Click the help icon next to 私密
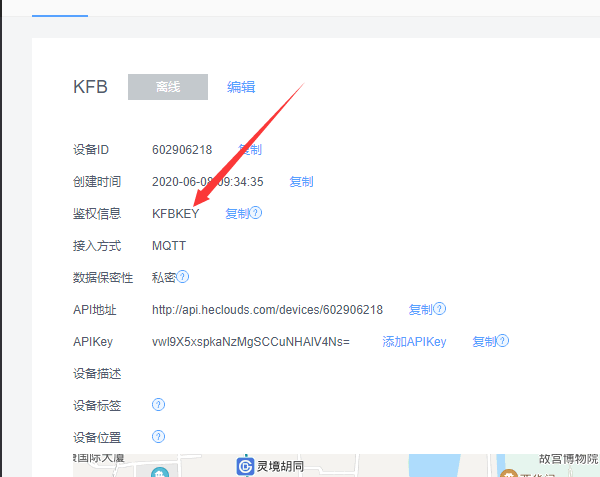Image resolution: width=600 pixels, height=477 pixels. click(183, 277)
